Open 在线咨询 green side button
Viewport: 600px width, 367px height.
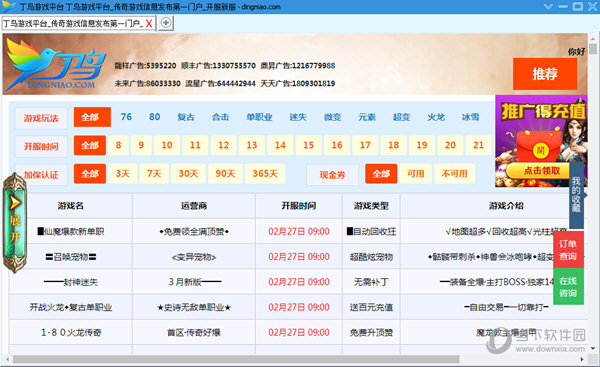[568, 287]
